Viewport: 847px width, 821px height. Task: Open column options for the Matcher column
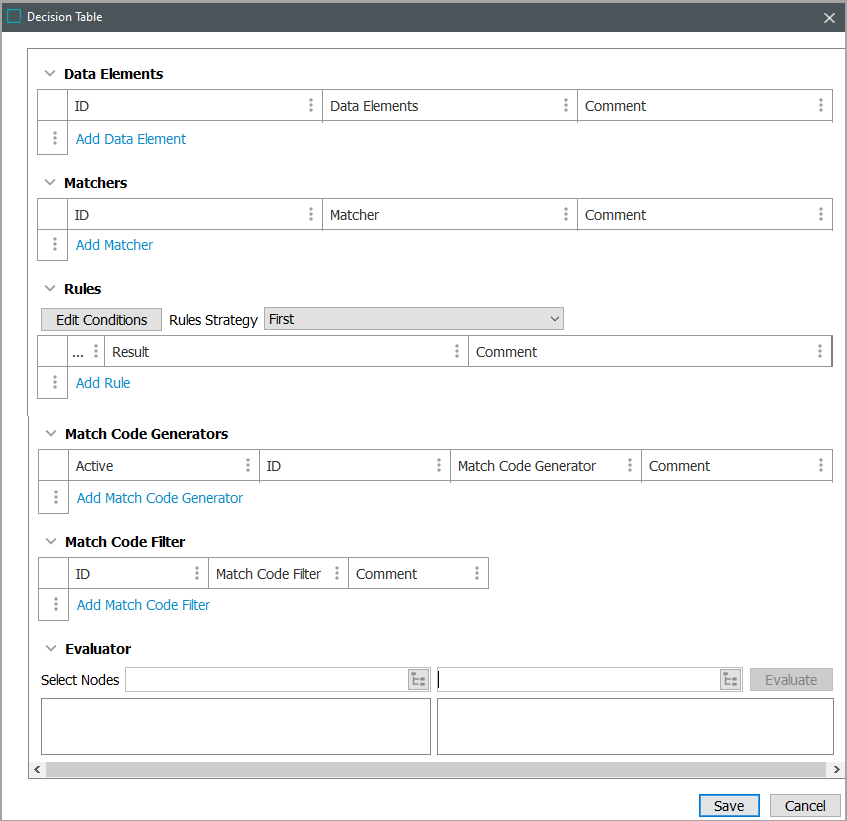point(565,215)
